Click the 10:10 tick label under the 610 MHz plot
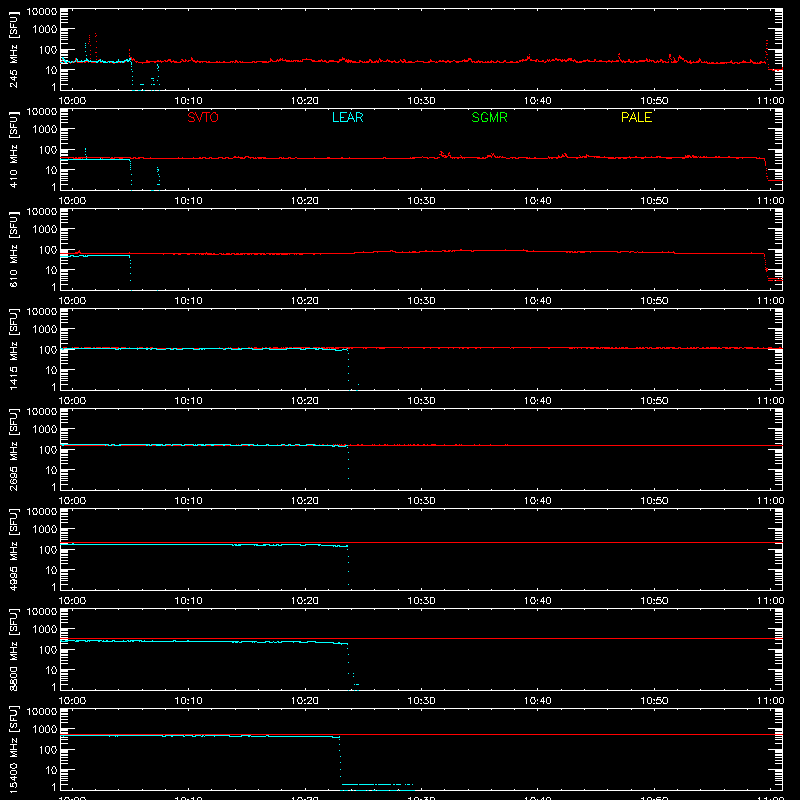The height and width of the screenshot is (800, 800). pyautogui.click(x=188, y=301)
